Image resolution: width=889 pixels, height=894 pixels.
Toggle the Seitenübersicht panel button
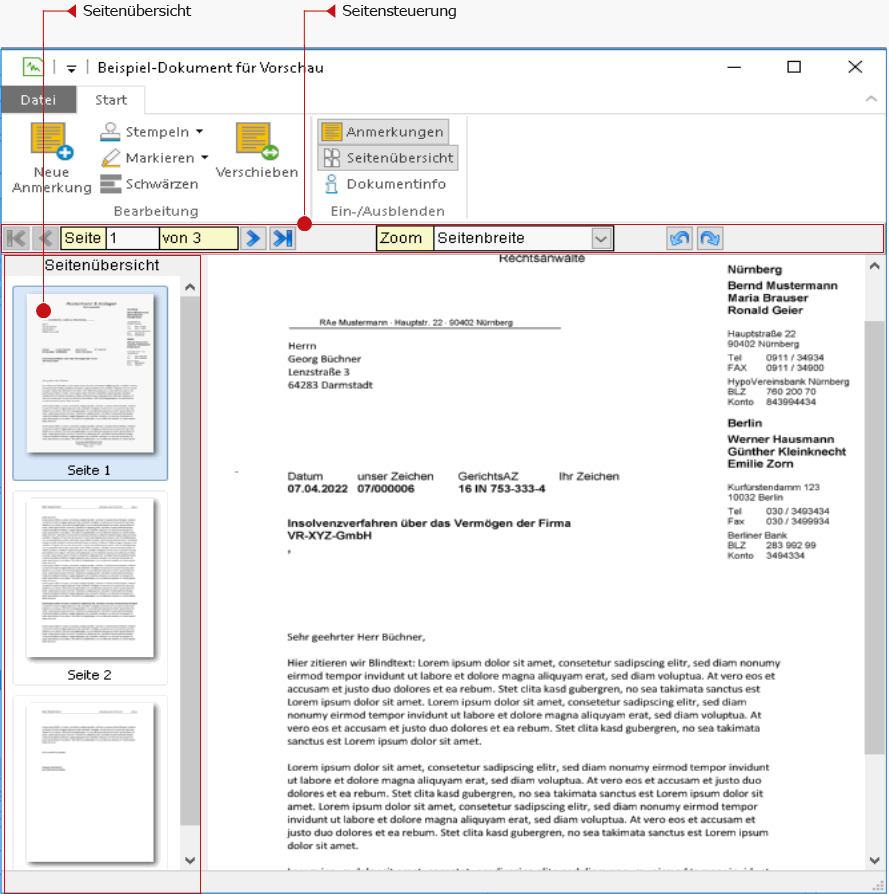pyautogui.click(x=388, y=158)
